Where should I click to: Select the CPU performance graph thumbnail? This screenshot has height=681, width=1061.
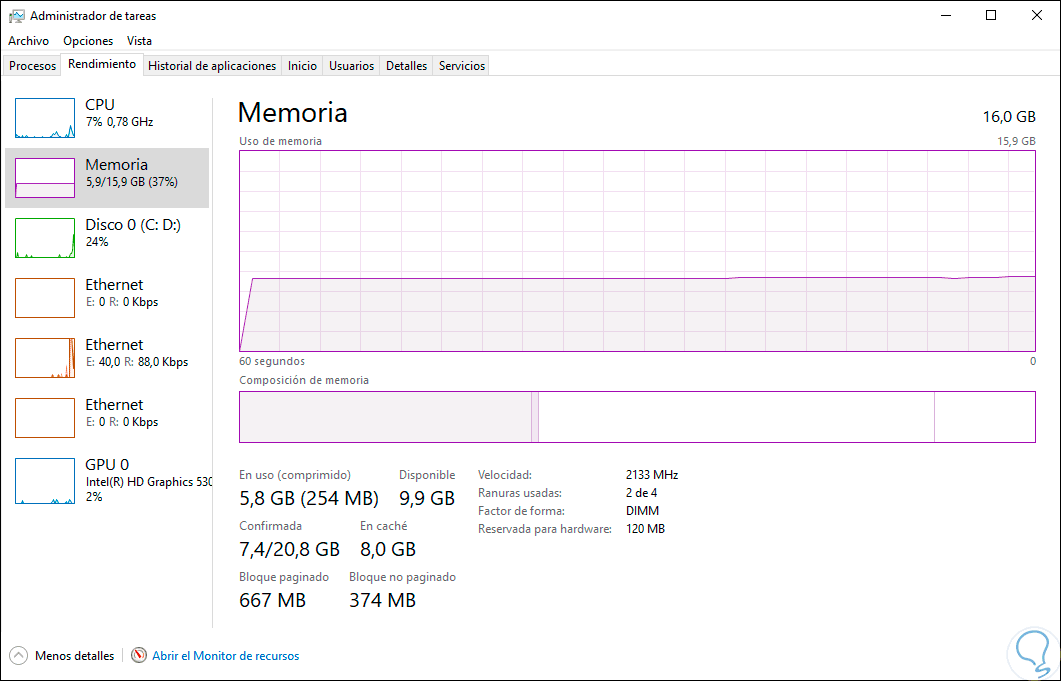coord(45,118)
